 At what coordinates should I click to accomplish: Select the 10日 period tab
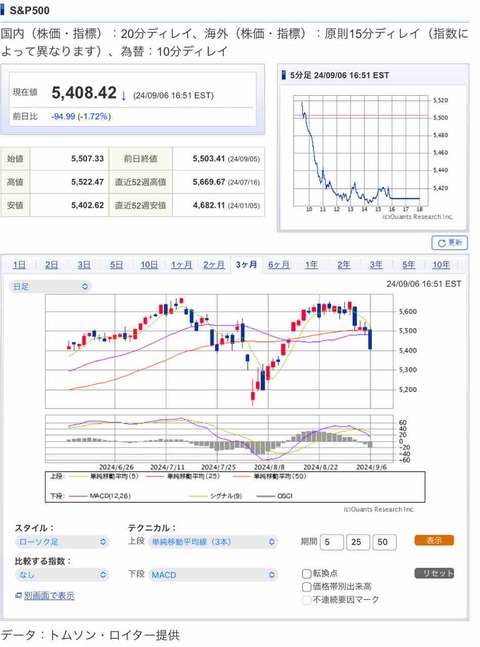point(149,264)
